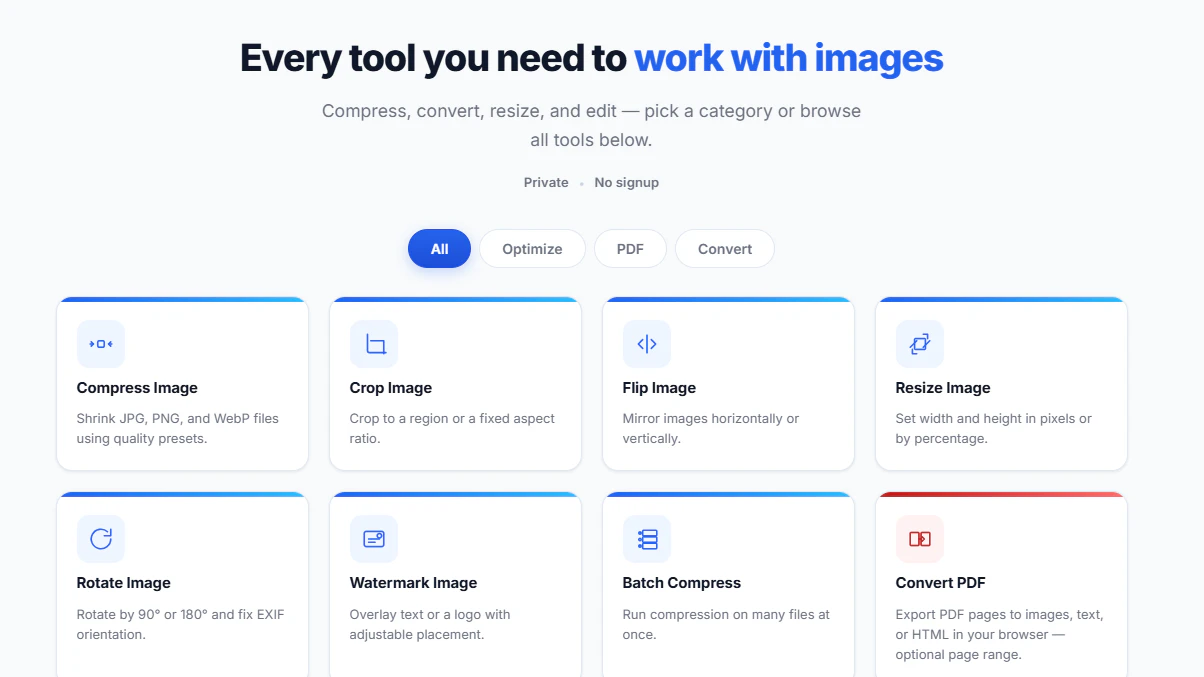Select the Flip Image tool icon
This screenshot has width=1204, height=677.
[x=647, y=343]
